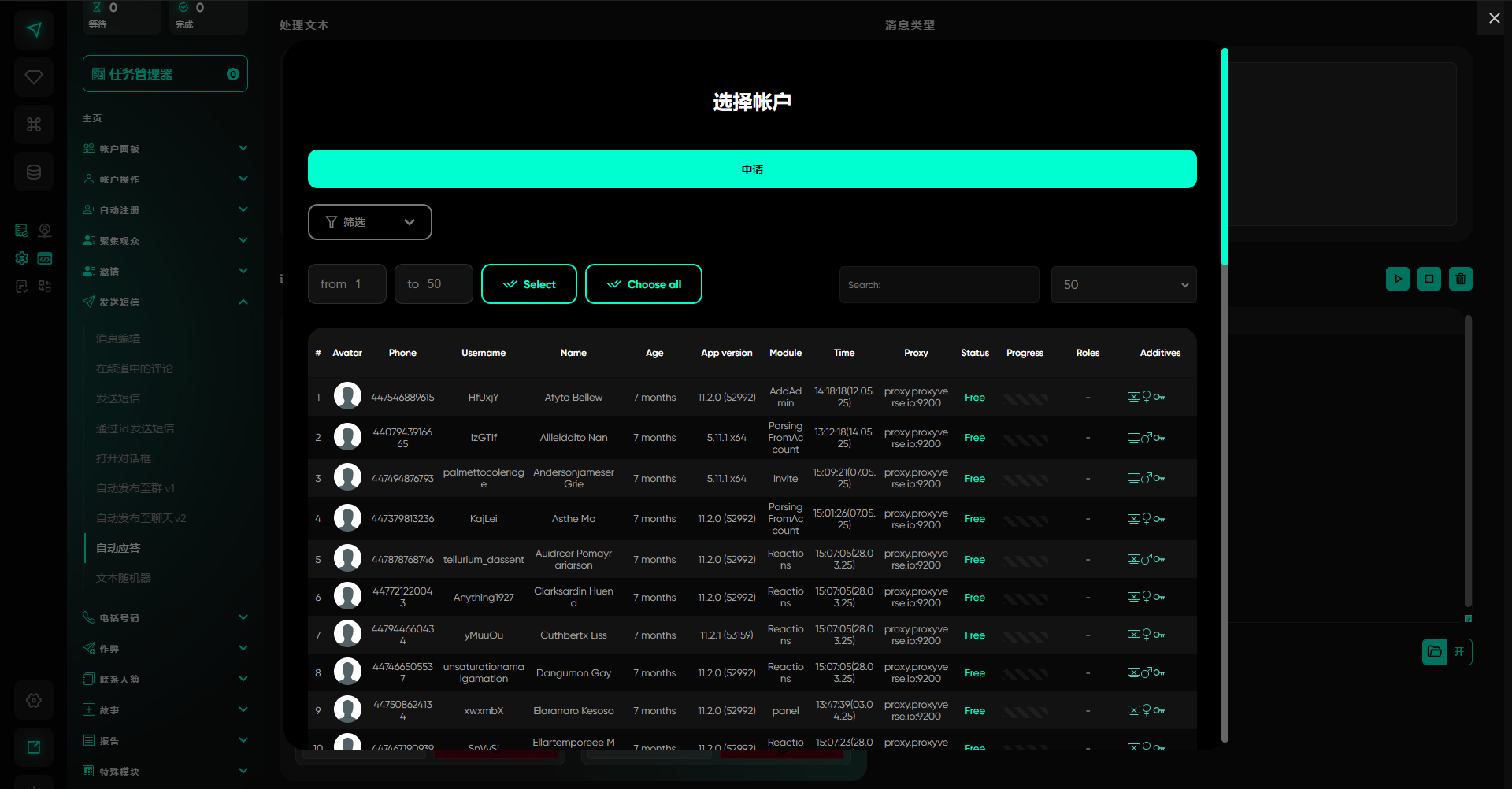This screenshot has height=789, width=1512.
Task: Click the paper plane icon in left rail
Action: (34, 30)
